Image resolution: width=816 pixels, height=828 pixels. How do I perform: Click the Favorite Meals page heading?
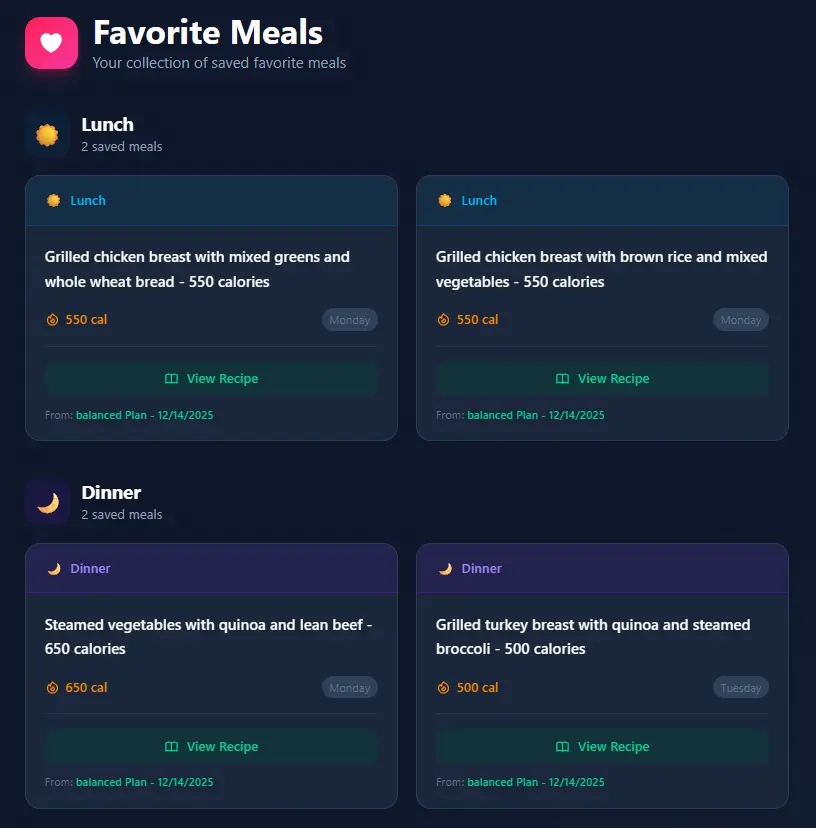coord(208,33)
